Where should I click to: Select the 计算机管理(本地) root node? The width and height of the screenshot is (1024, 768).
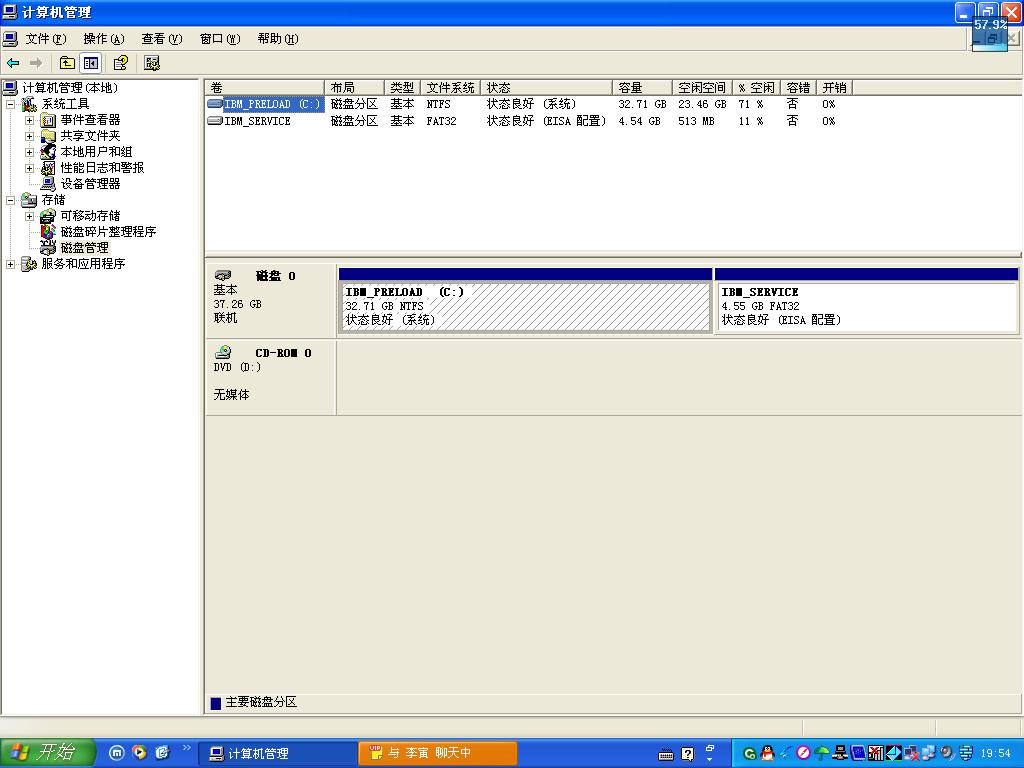70,88
